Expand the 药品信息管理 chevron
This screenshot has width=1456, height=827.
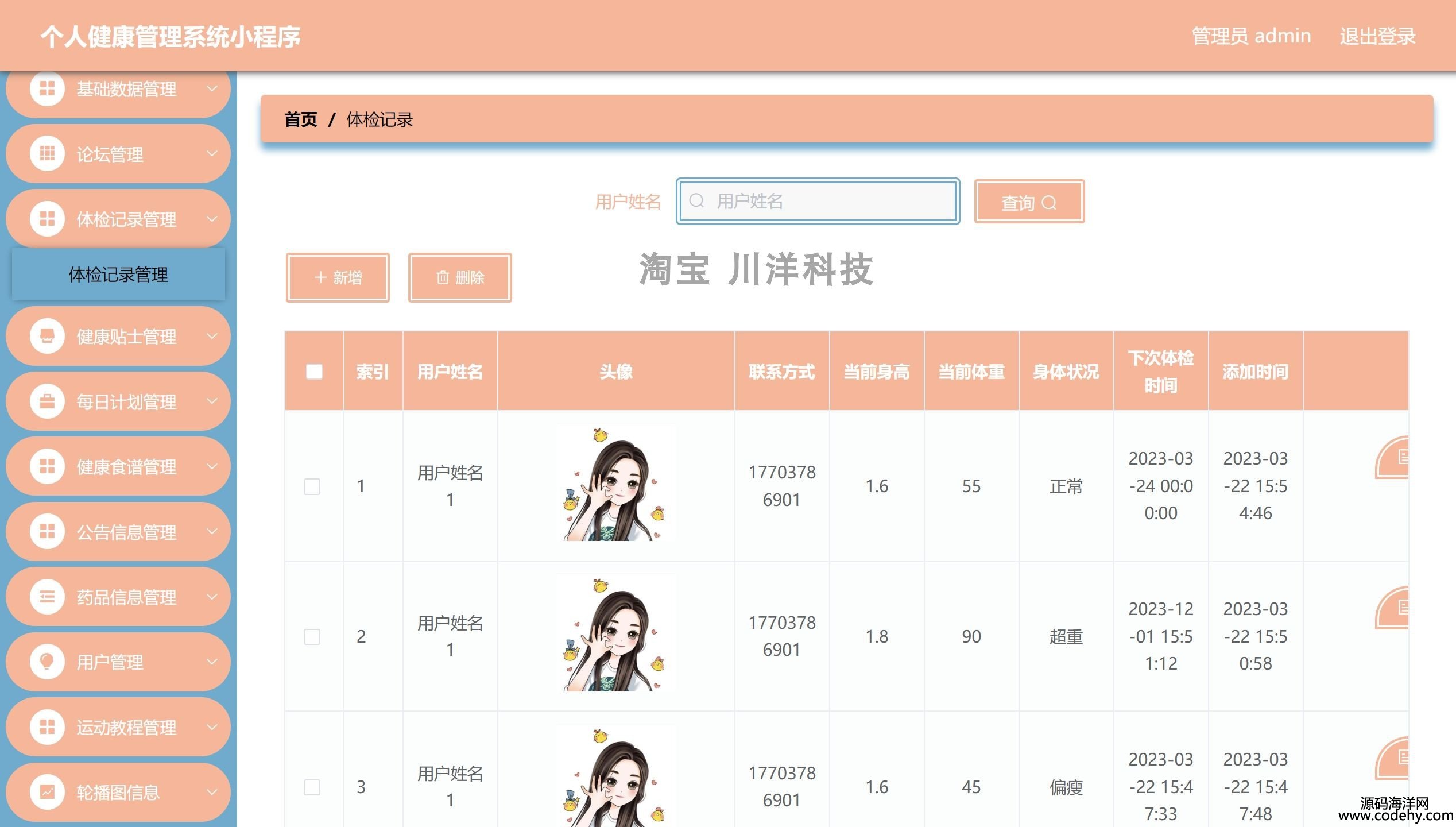pos(212,597)
